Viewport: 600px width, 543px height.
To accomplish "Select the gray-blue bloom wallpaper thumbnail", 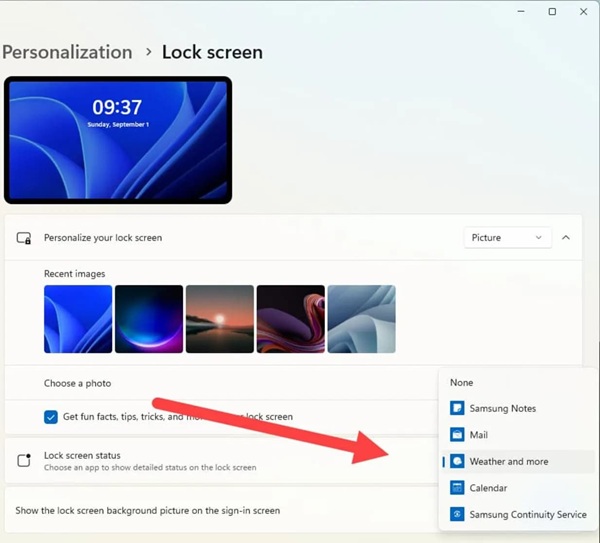I will [362, 319].
